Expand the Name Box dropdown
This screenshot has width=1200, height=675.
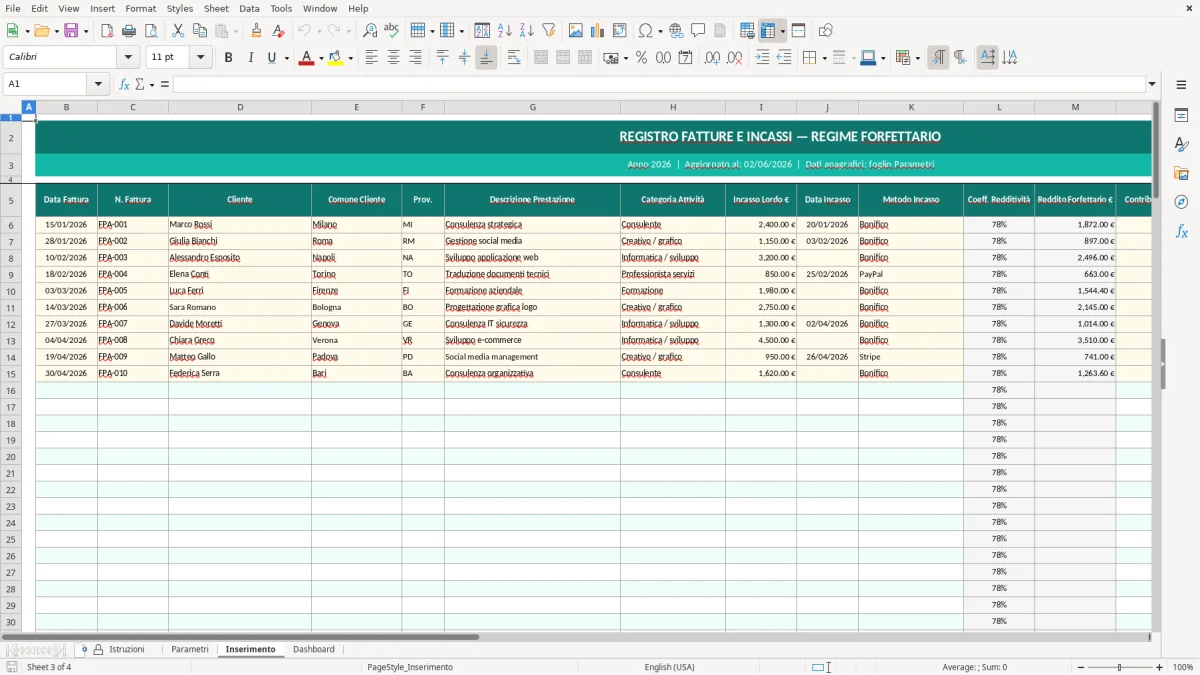[99, 84]
